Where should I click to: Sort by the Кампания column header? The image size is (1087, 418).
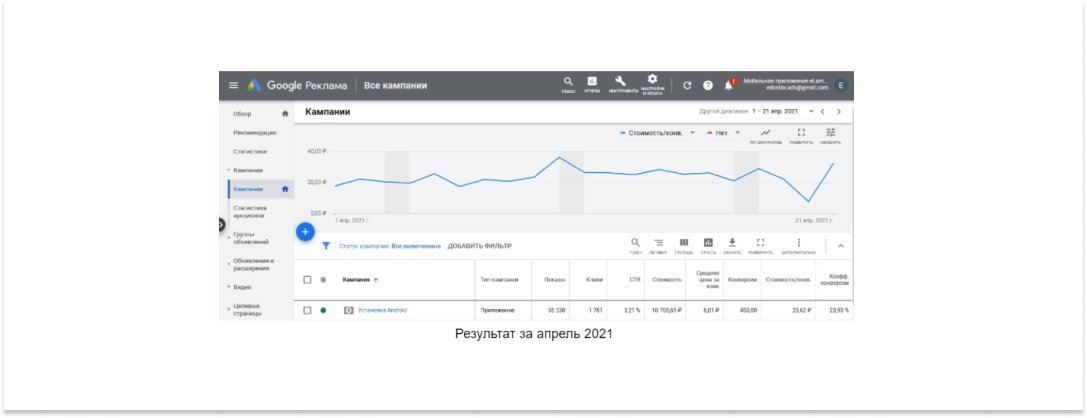[360, 280]
